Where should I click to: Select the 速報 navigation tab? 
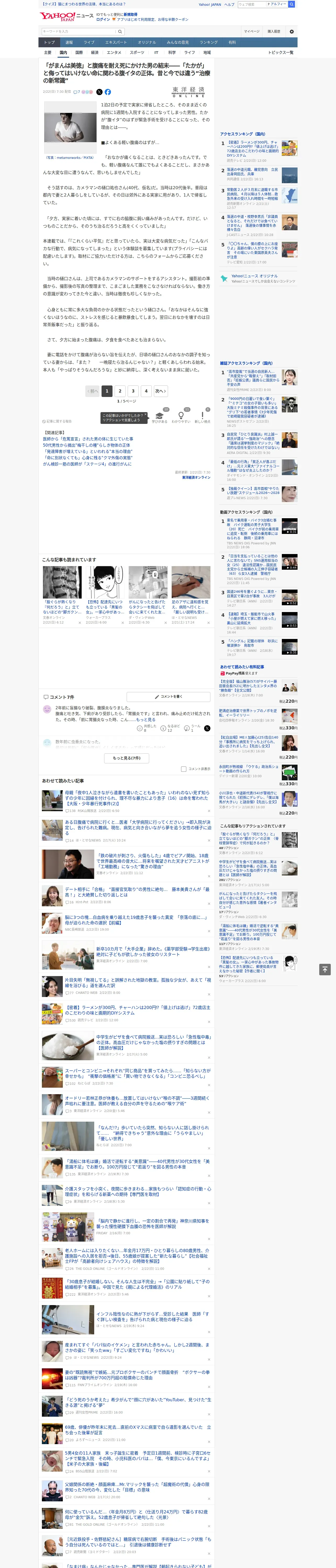pyautogui.click(x=69, y=42)
